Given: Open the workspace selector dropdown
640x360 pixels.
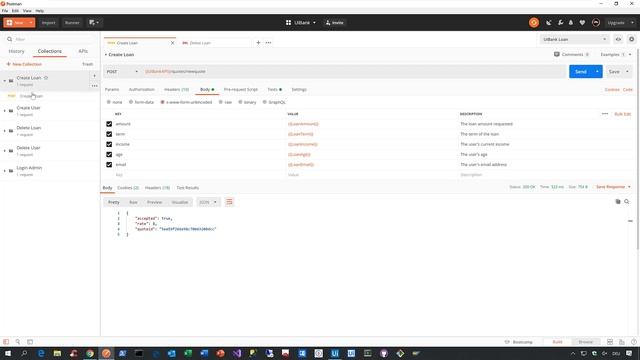Looking at the screenshot, I should tap(301, 23).
